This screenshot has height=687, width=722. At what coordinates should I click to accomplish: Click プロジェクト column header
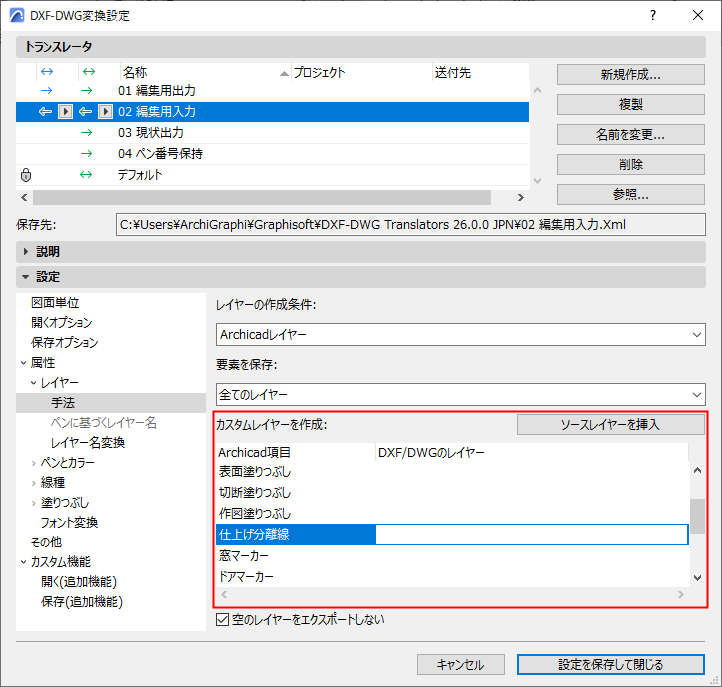tap(362, 72)
